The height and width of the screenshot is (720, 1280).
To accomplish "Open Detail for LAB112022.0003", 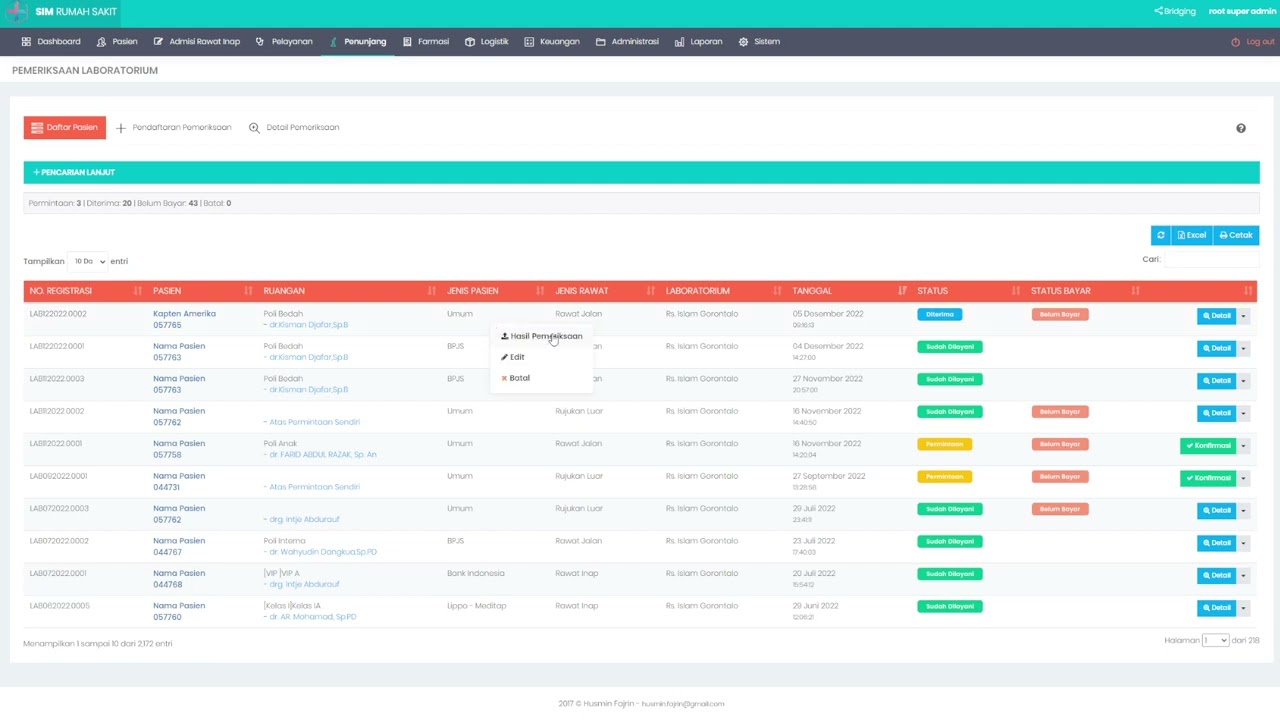I will point(1217,381).
